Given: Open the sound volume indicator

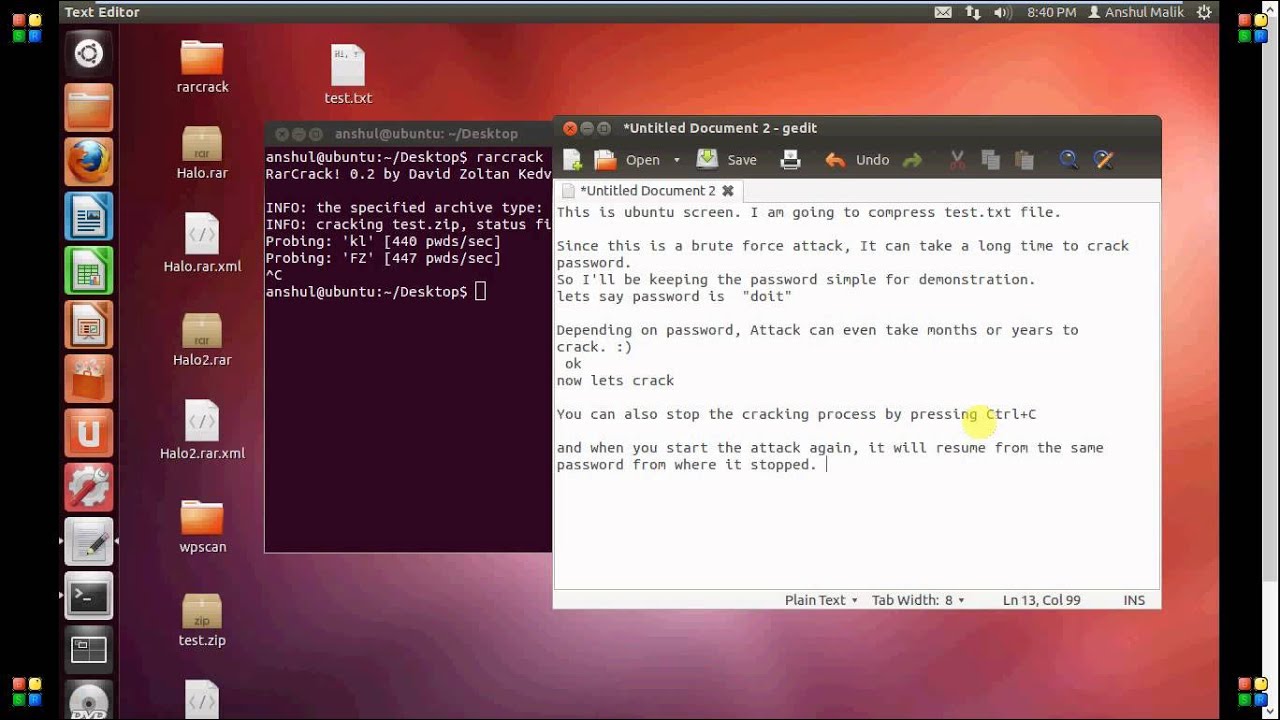Looking at the screenshot, I should [x=1004, y=12].
